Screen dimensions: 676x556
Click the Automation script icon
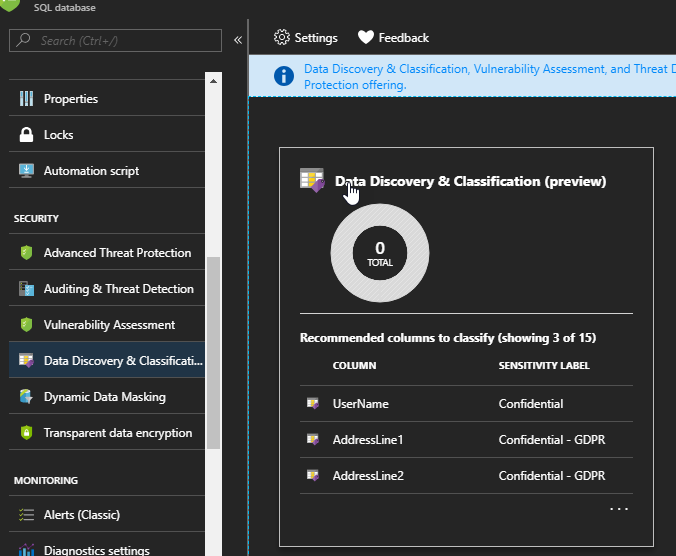tap(26, 171)
